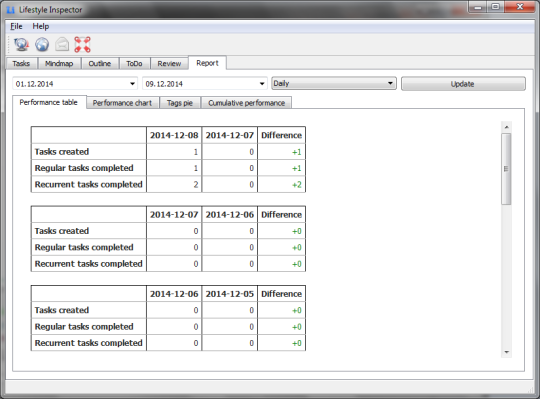Click the 2014-12-07 header in first table
This screenshot has height=399, width=540.
click(230, 135)
